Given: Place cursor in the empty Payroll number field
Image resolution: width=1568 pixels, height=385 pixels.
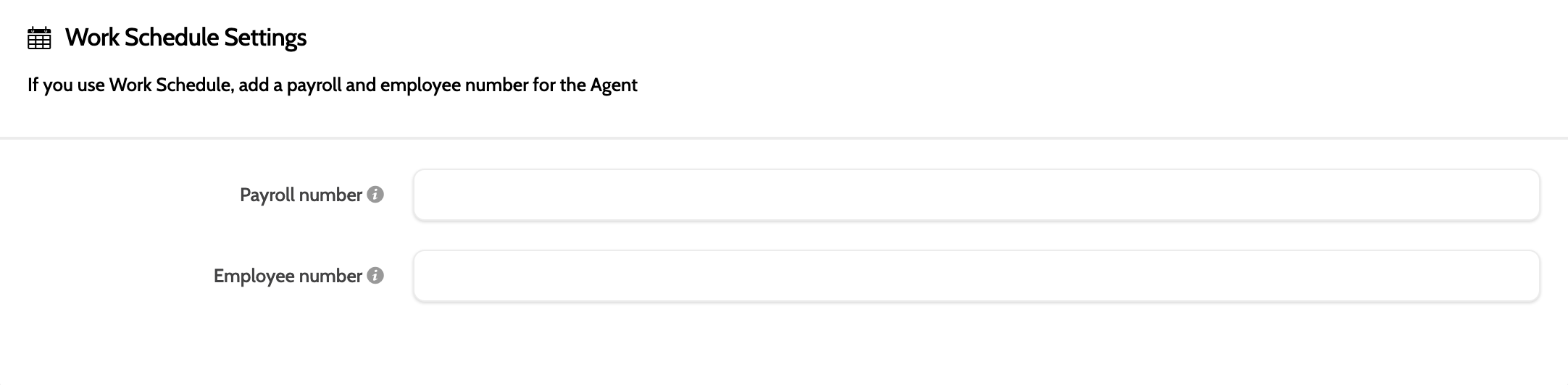Looking at the screenshot, I should (x=975, y=195).
